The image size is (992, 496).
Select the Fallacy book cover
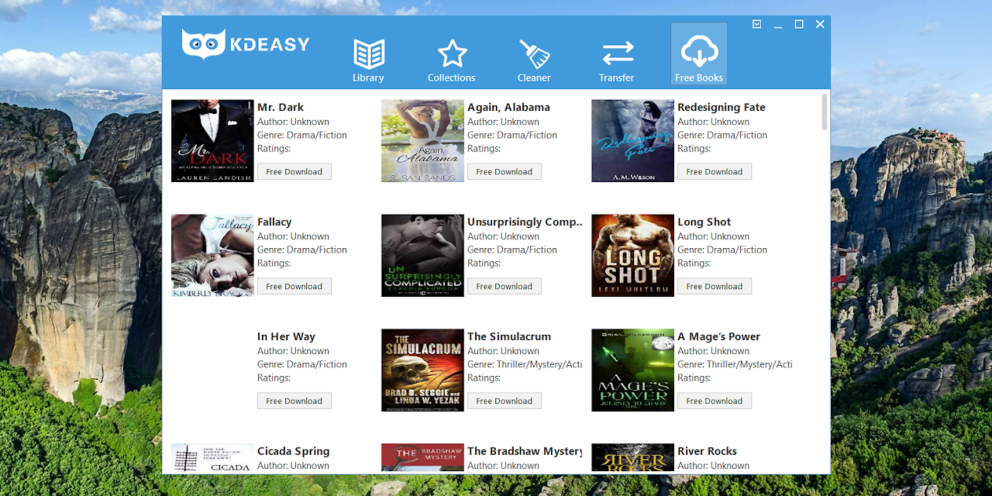coord(212,256)
